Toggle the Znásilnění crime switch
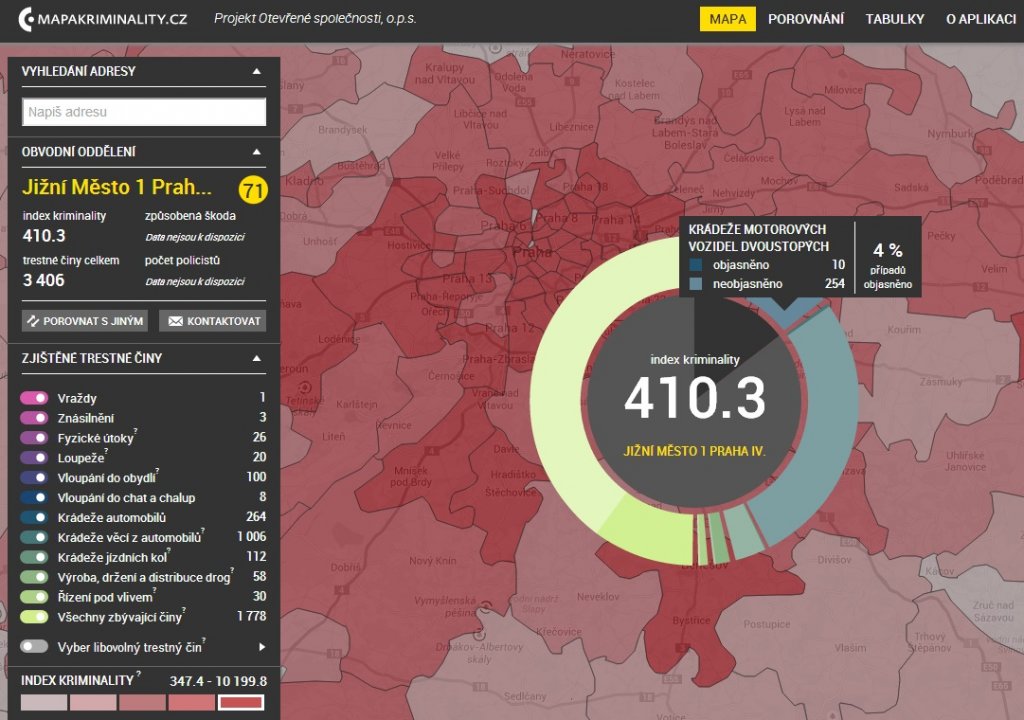This screenshot has height=720, width=1024. [34, 417]
